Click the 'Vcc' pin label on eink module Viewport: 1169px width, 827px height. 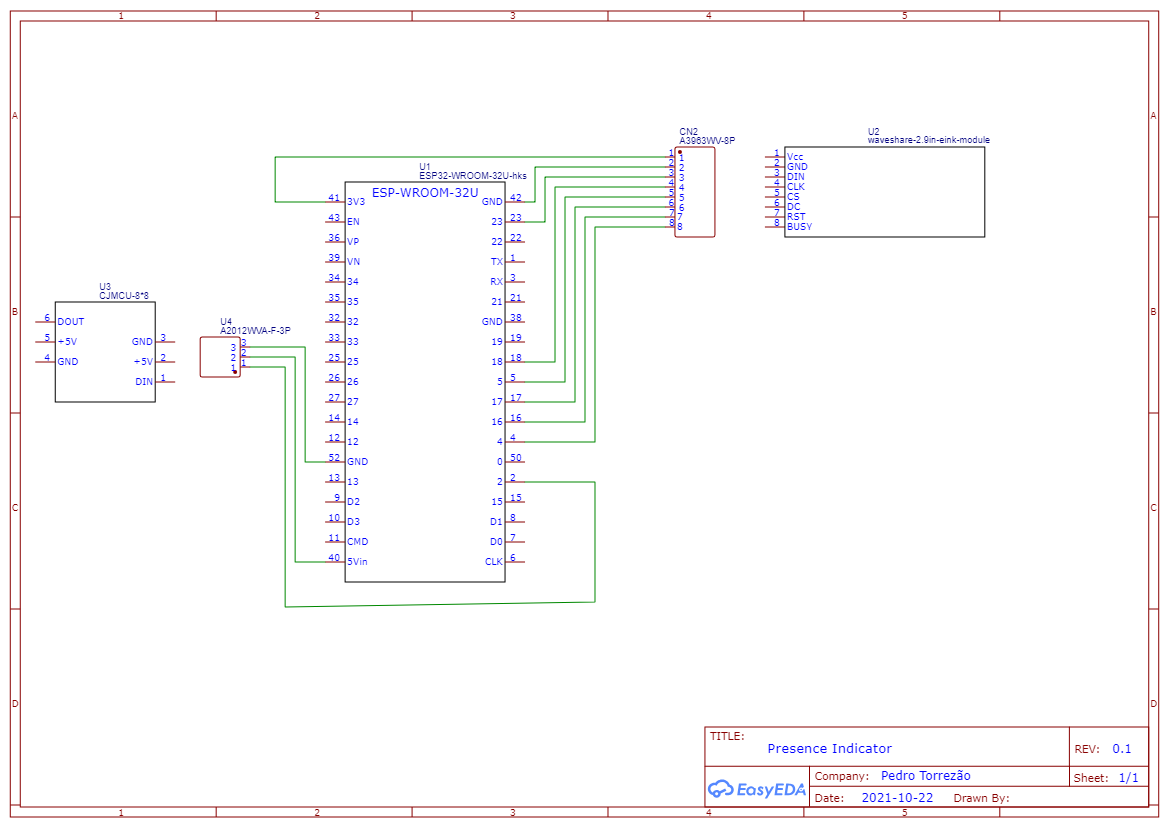[x=795, y=157]
